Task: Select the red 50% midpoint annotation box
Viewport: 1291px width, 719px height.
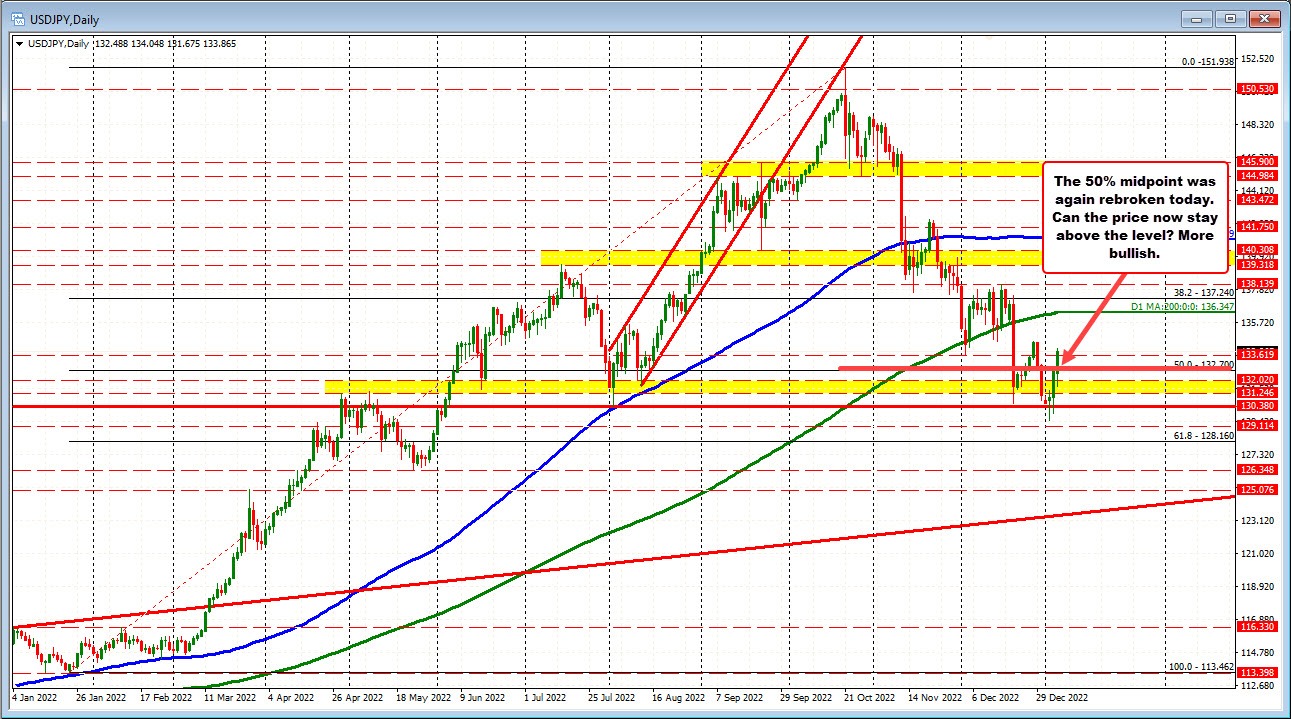Action: [1135, 216]
